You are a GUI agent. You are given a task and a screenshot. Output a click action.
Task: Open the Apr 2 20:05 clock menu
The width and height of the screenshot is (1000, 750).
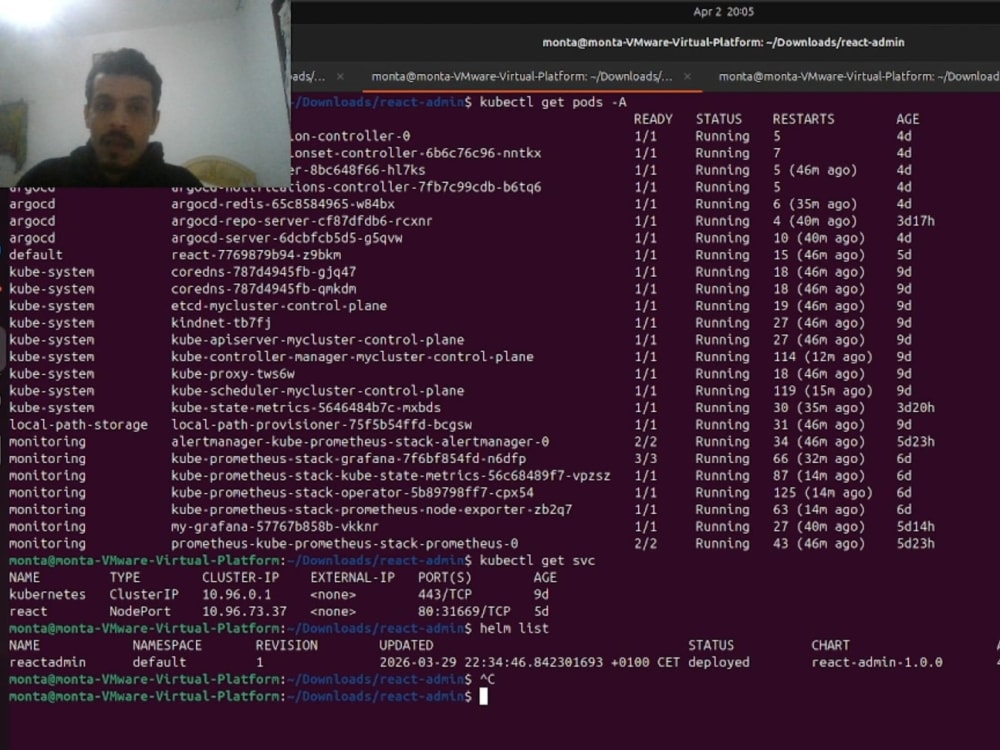(723, 11)
